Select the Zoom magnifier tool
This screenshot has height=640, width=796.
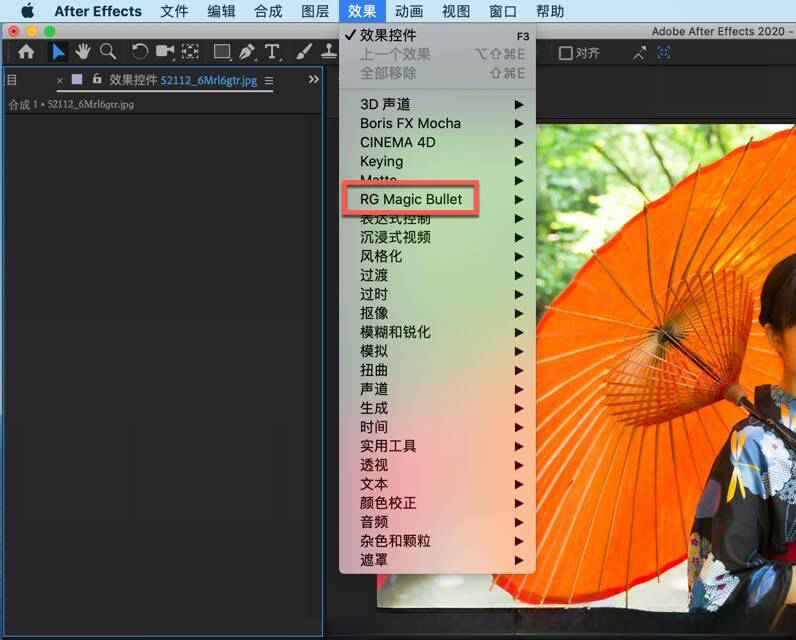click(x=108, y=52)
